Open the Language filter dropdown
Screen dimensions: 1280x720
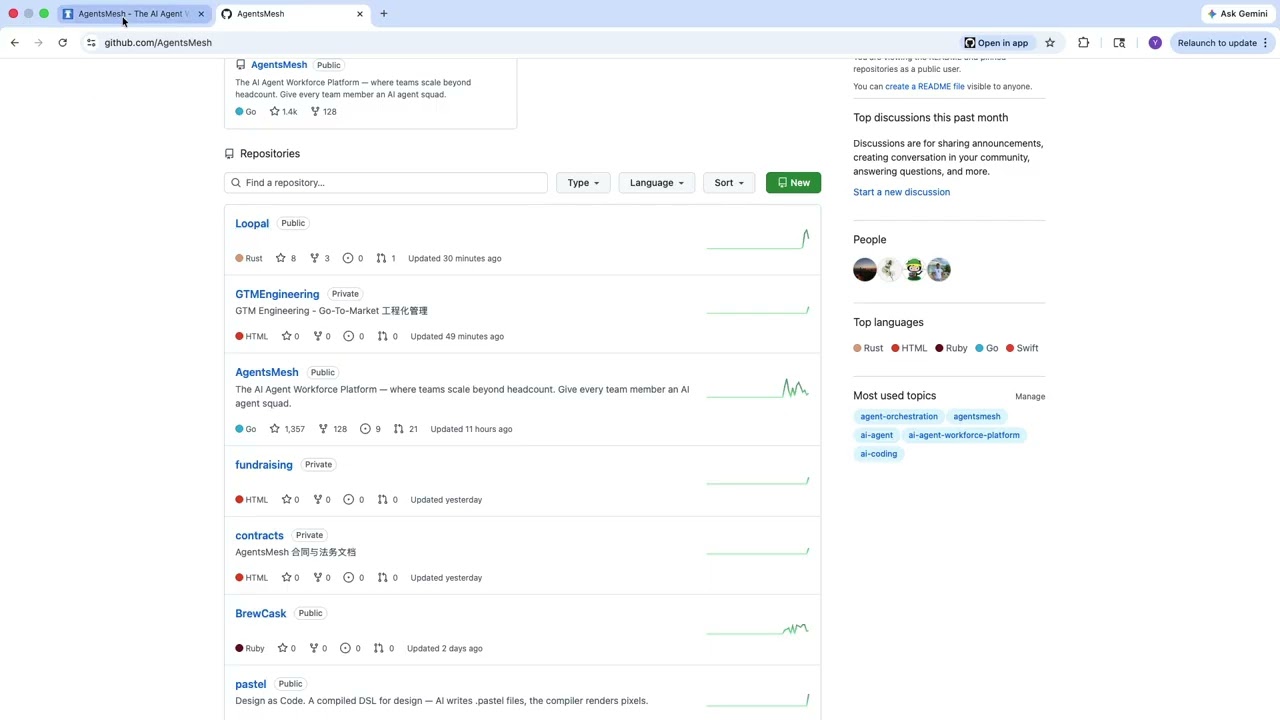tap(657, 183)
